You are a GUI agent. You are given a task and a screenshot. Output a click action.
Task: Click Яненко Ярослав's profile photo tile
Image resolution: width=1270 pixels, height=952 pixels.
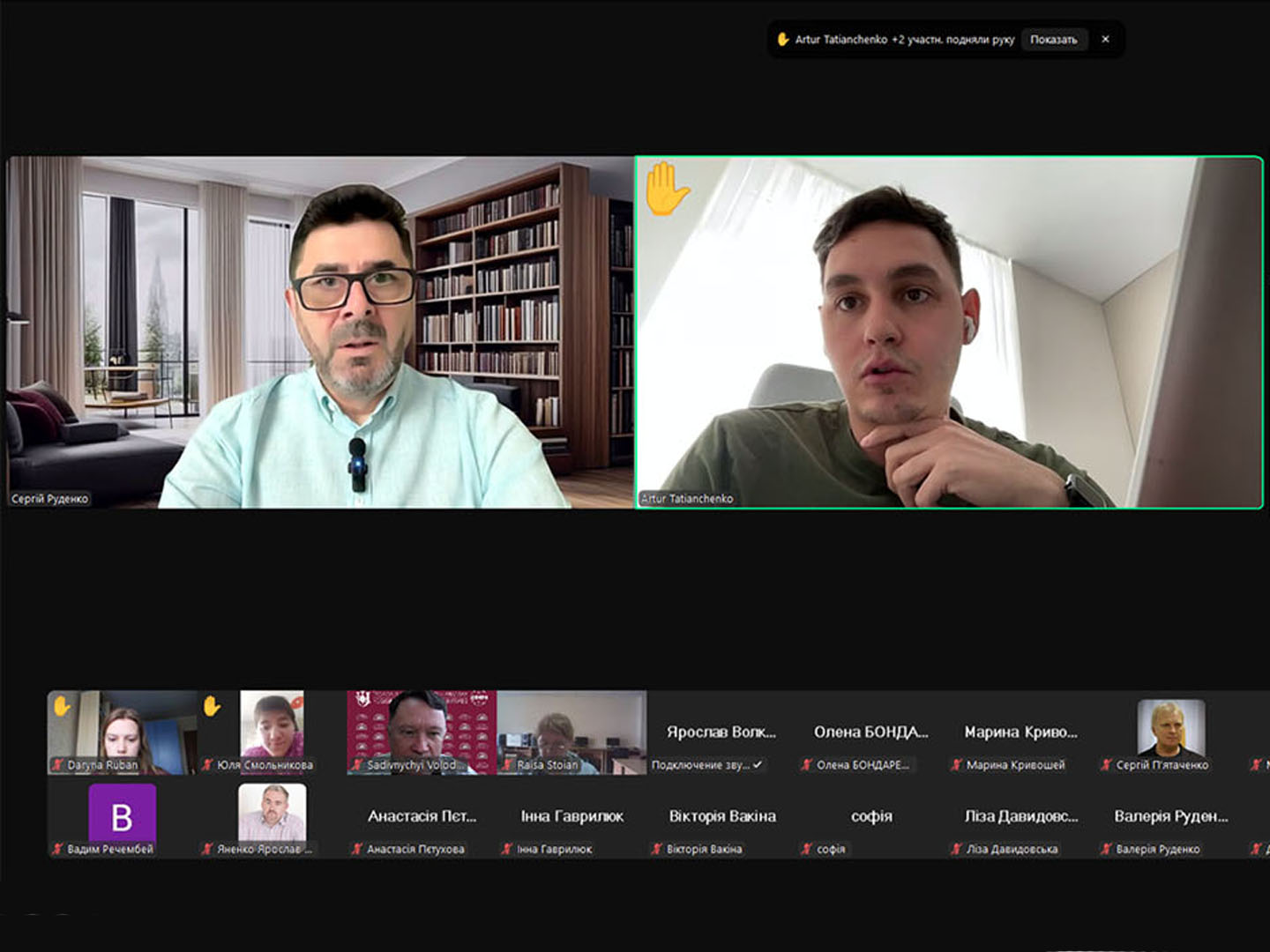click(273, 813)
